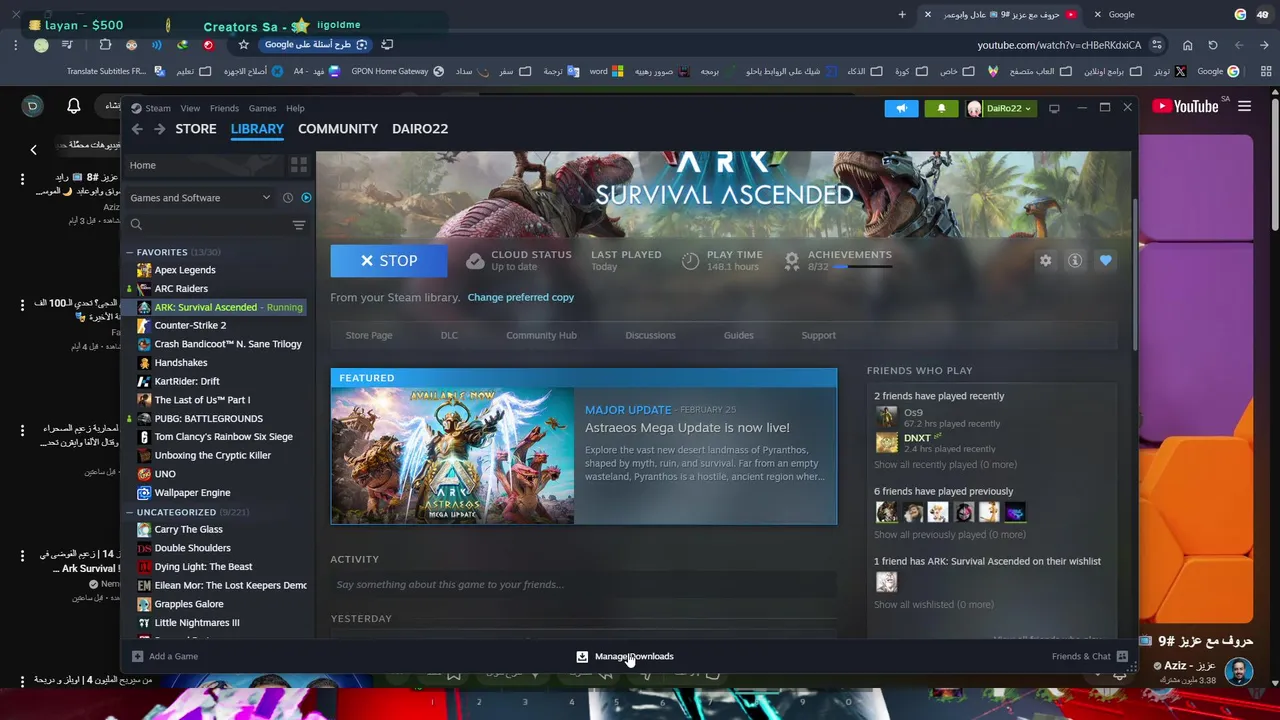
Task: Open the Discussions tab
Action: (x=650, y=335)
